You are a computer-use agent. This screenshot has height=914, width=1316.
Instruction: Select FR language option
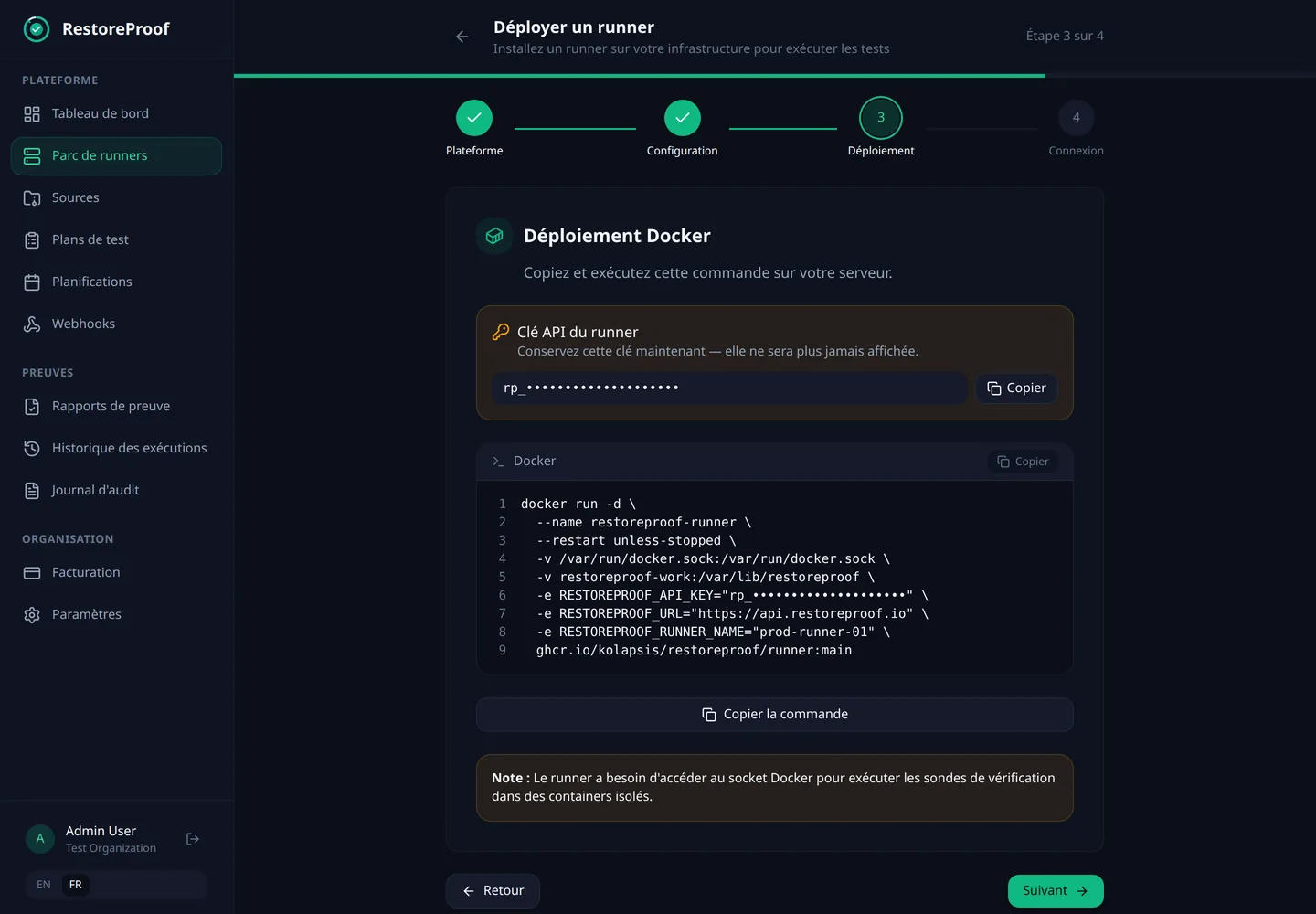click(x=76, y=885)
